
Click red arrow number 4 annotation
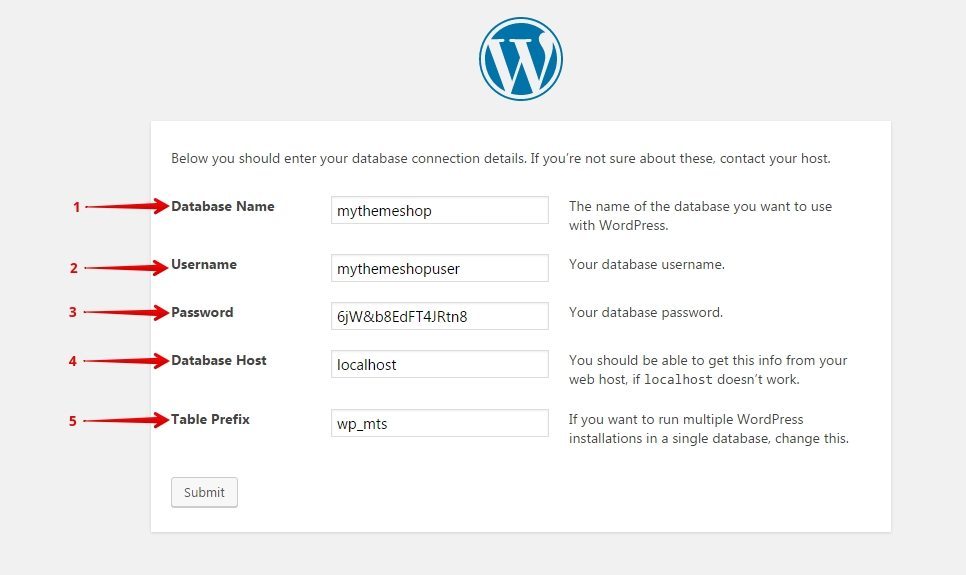point(118,361)
